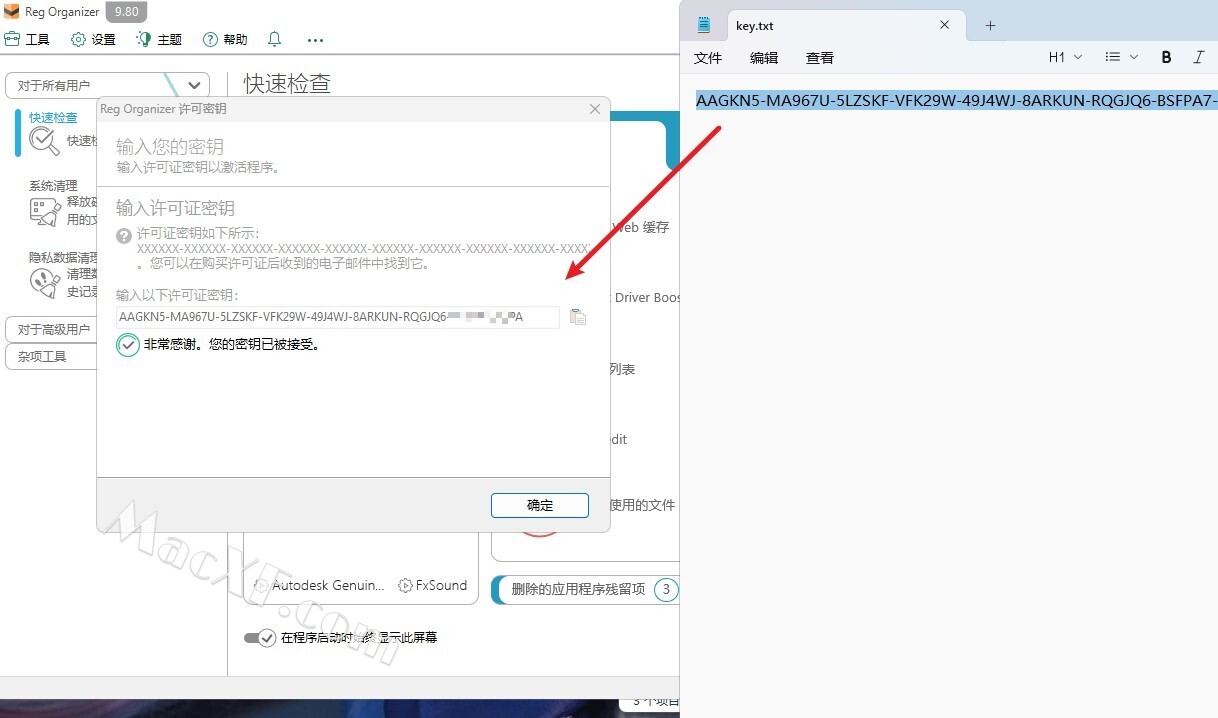
Task: Open the list style dropdown in Notepad
Action: pos(1121,58)
